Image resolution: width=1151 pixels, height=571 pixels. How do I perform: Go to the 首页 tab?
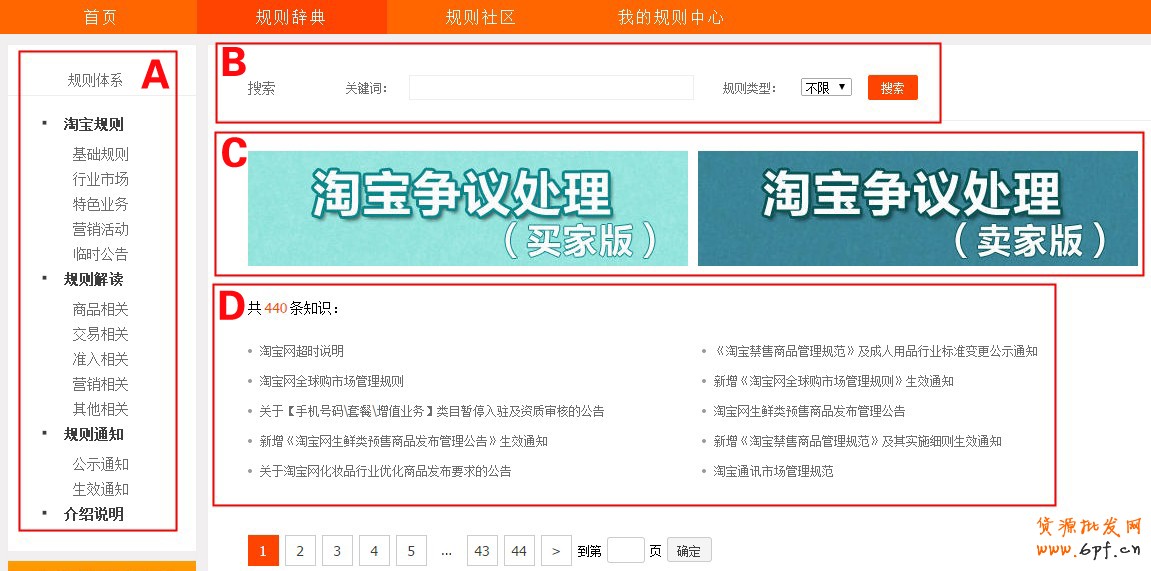point(98,17)
